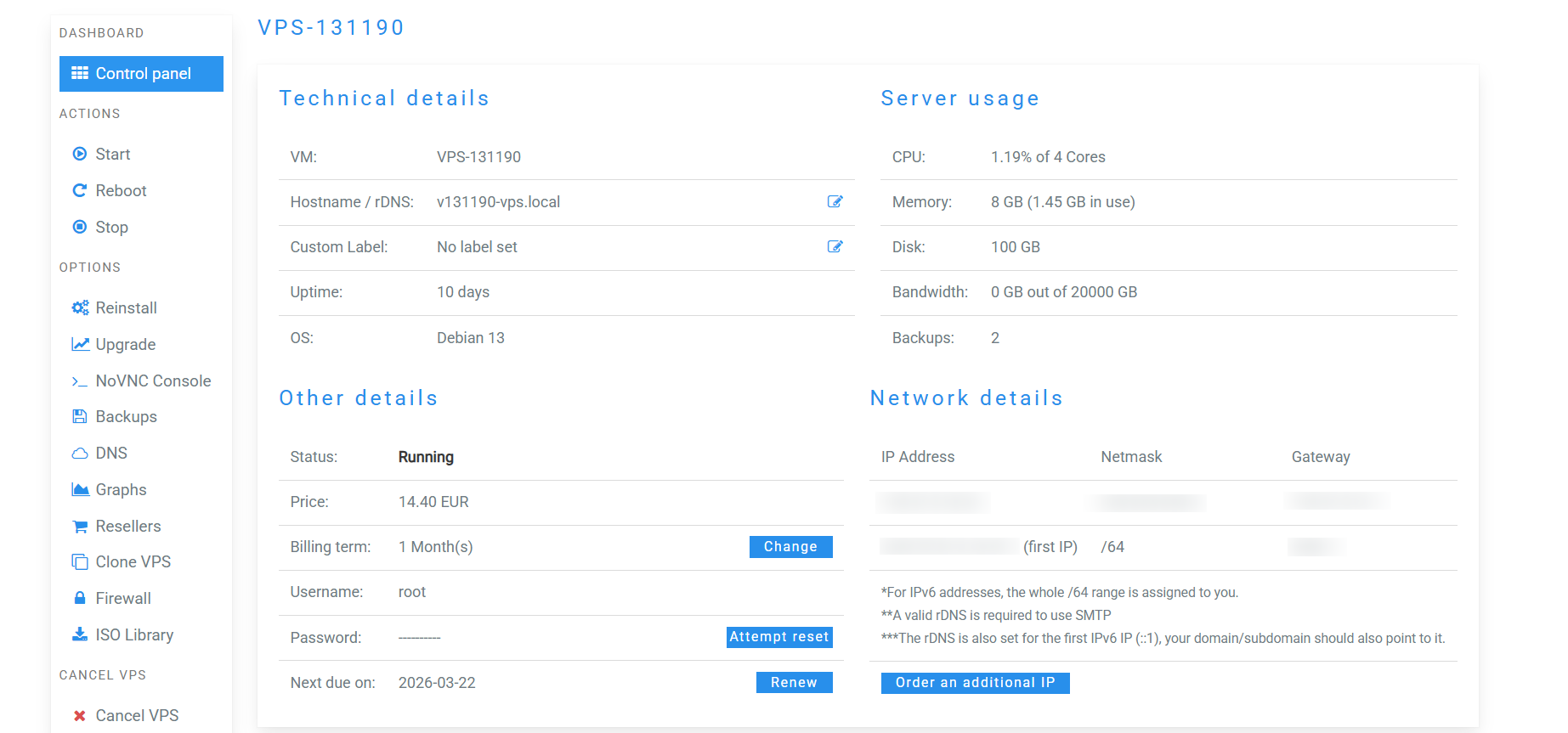Click the '14.40 EUR' price value
This screenshot has width=1568, height=733.
point(433,502)
